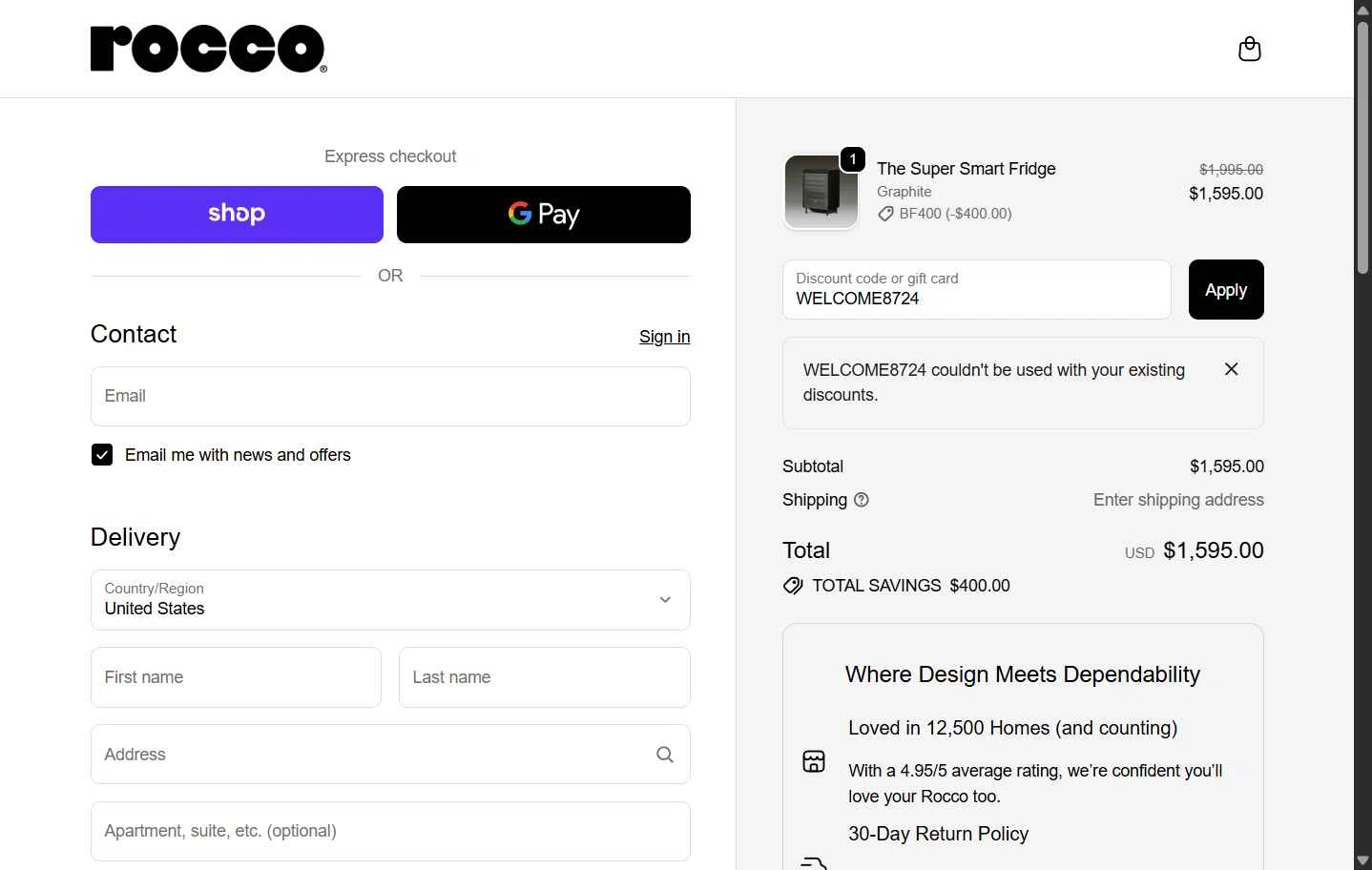Click the Enter shipping address text
The width and height of the screenshot is (1372, 870).
[1178, 500]
